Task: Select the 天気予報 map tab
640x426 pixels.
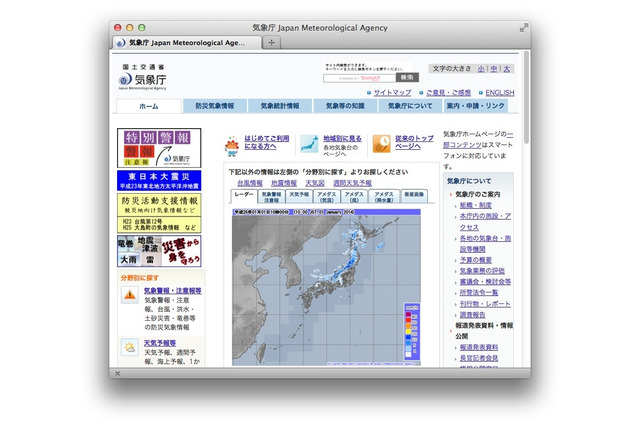Action: click(x=299, y=197)
